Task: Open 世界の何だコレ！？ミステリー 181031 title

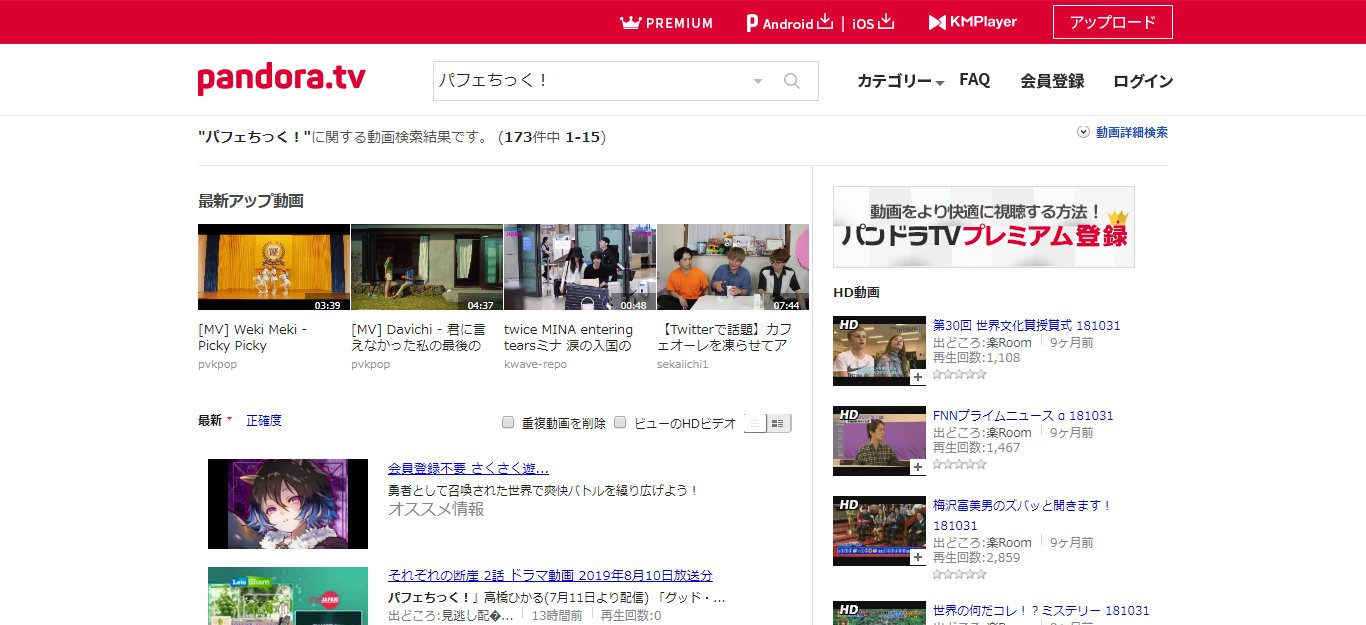Action: [x=1041, y=610]
